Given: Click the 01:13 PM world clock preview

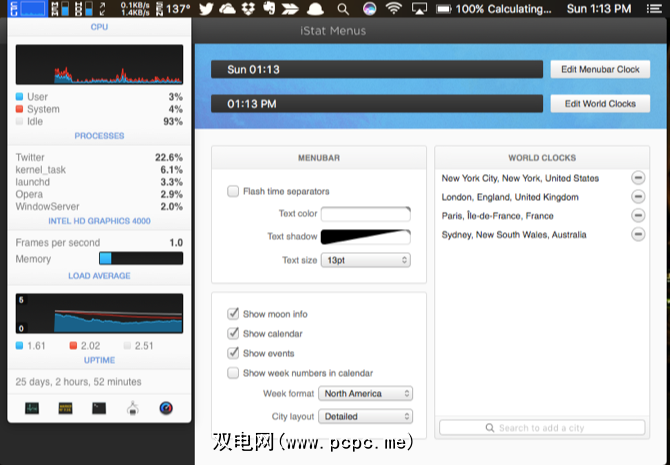Looking at the screenshot, I should [377, 103].
